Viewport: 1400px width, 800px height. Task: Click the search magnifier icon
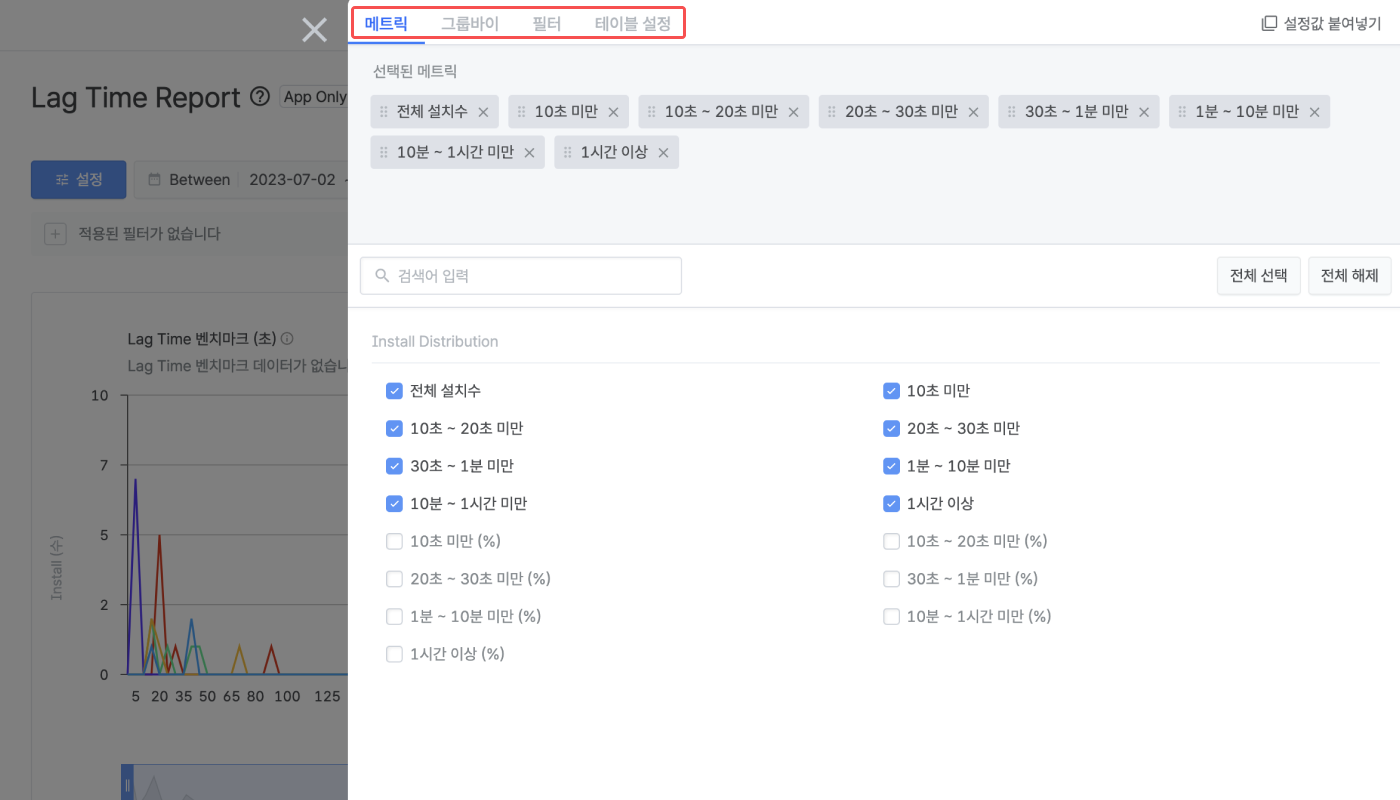coord(382,275)
